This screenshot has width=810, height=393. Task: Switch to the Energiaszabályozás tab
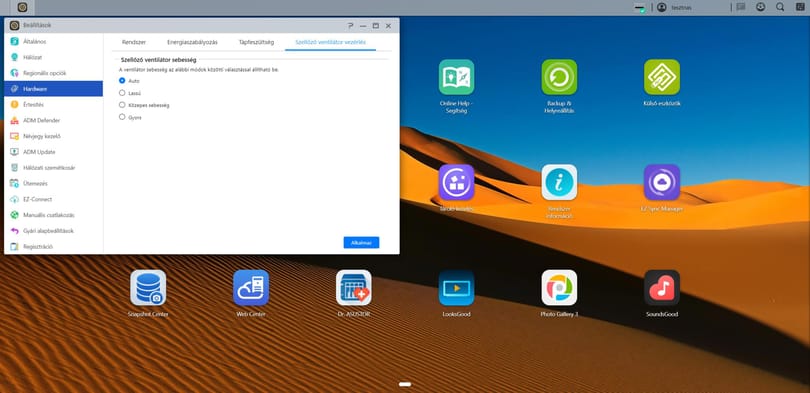(x=192, y=42)
